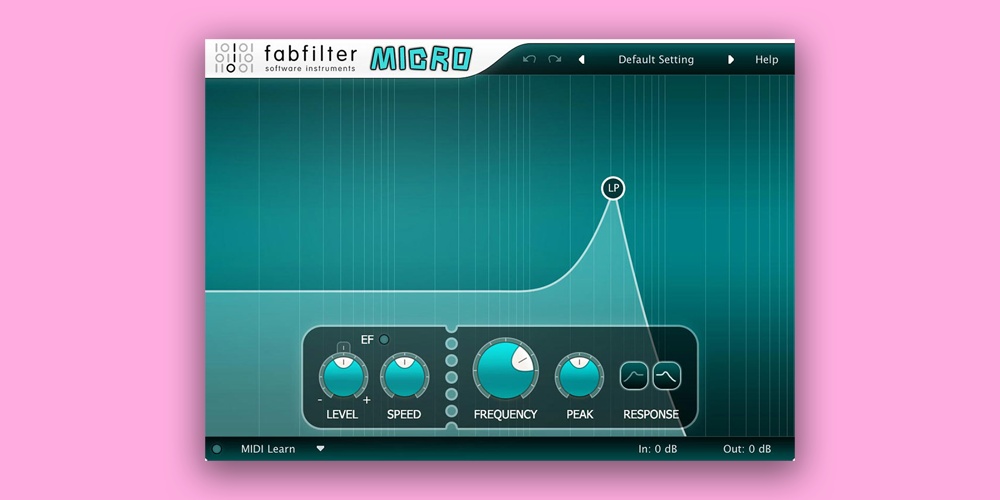Go to the next preset
The height and width of the screenshot is (500, 1000).
731,60
